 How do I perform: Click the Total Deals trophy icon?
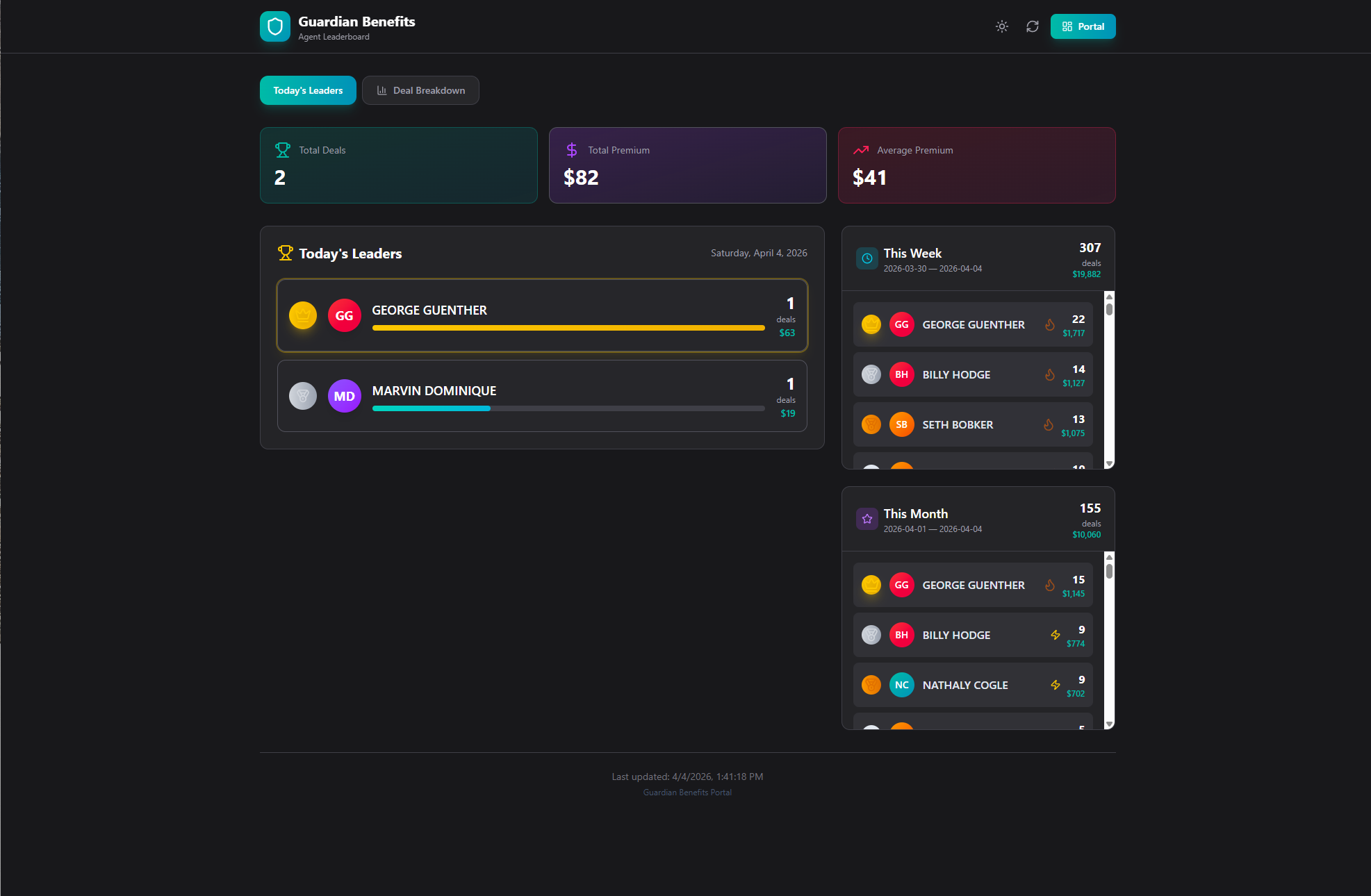click(282, 150)
